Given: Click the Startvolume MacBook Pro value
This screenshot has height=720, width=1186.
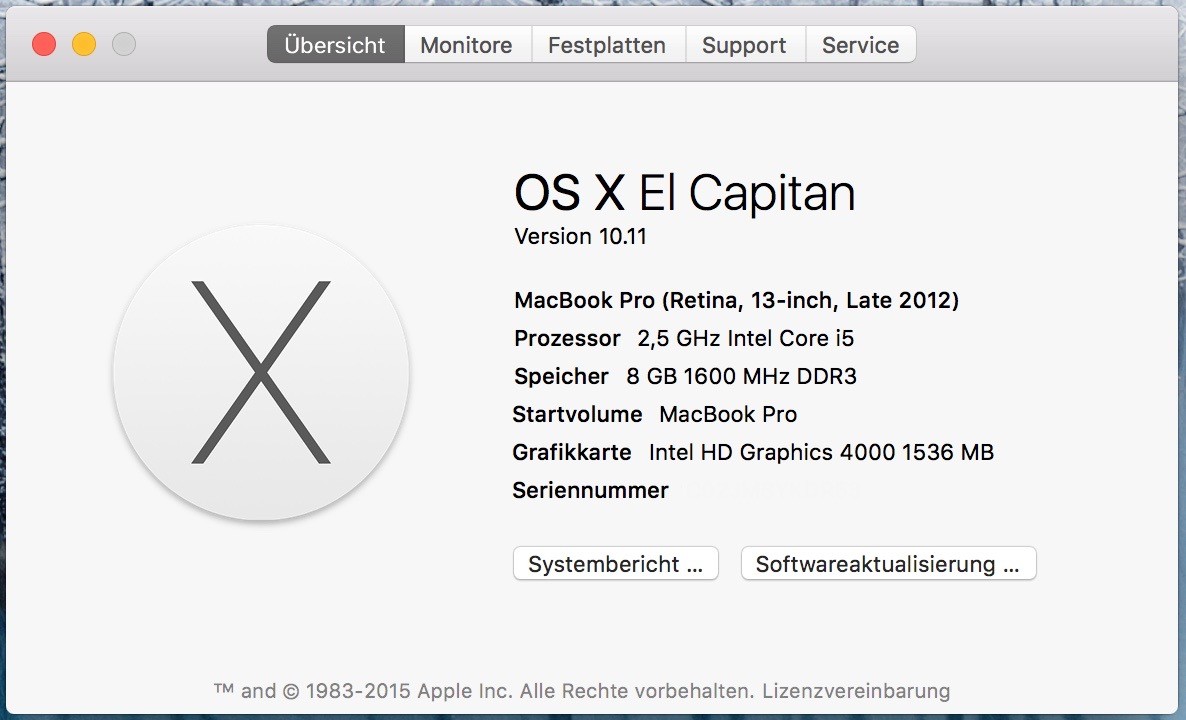Looking at the screenshot, I should (728, 414).
